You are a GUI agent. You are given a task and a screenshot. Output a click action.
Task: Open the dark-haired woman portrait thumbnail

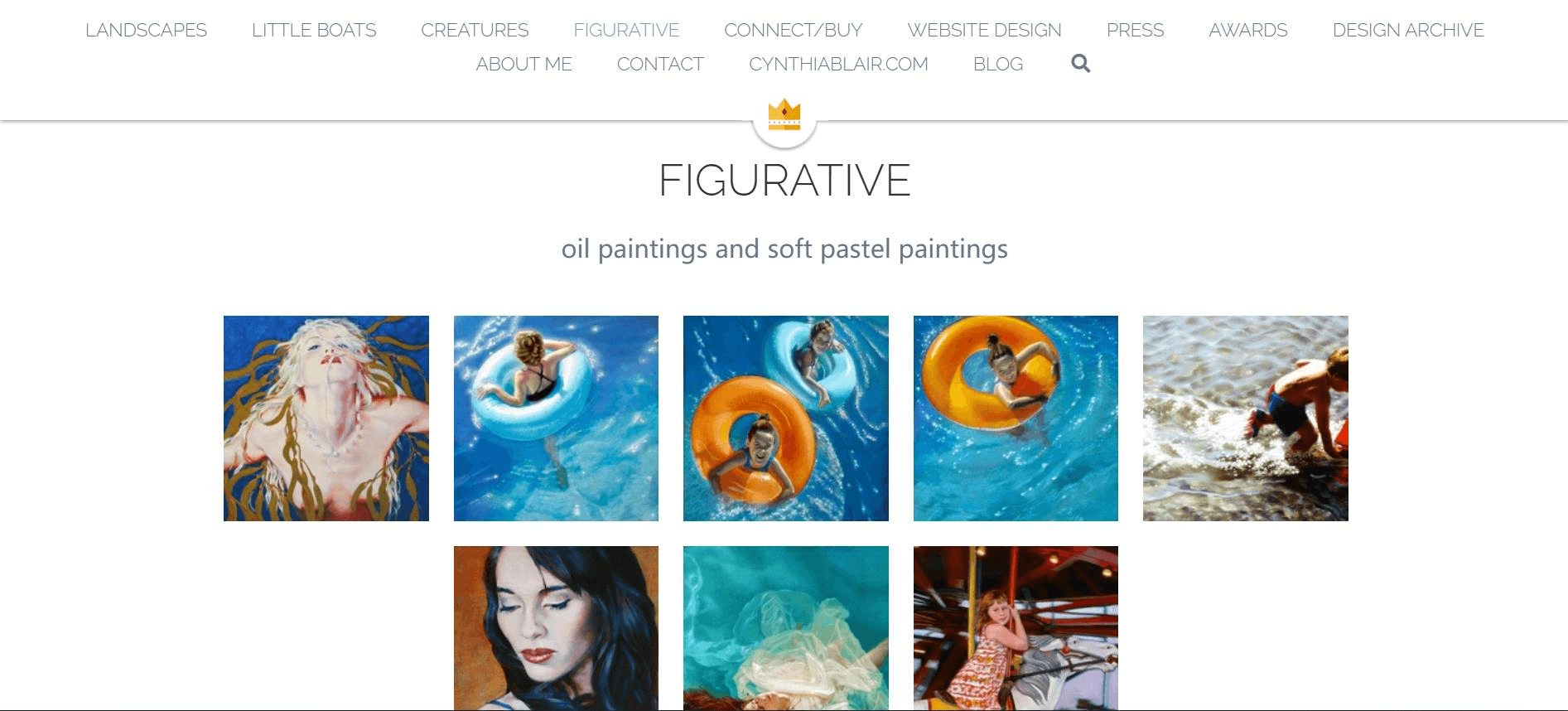tap(556, 628)
